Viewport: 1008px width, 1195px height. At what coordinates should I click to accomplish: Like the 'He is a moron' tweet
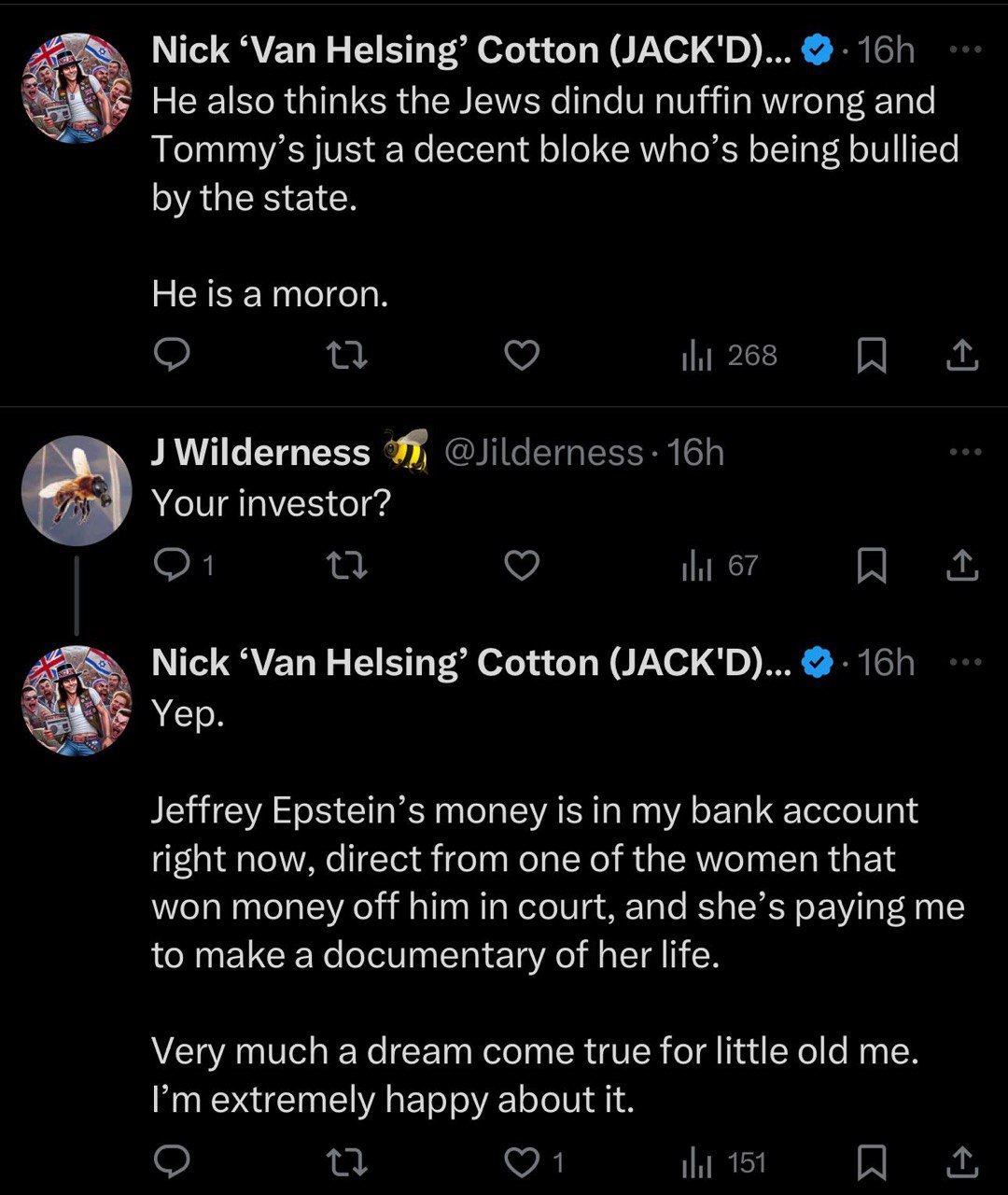[522, 355]
